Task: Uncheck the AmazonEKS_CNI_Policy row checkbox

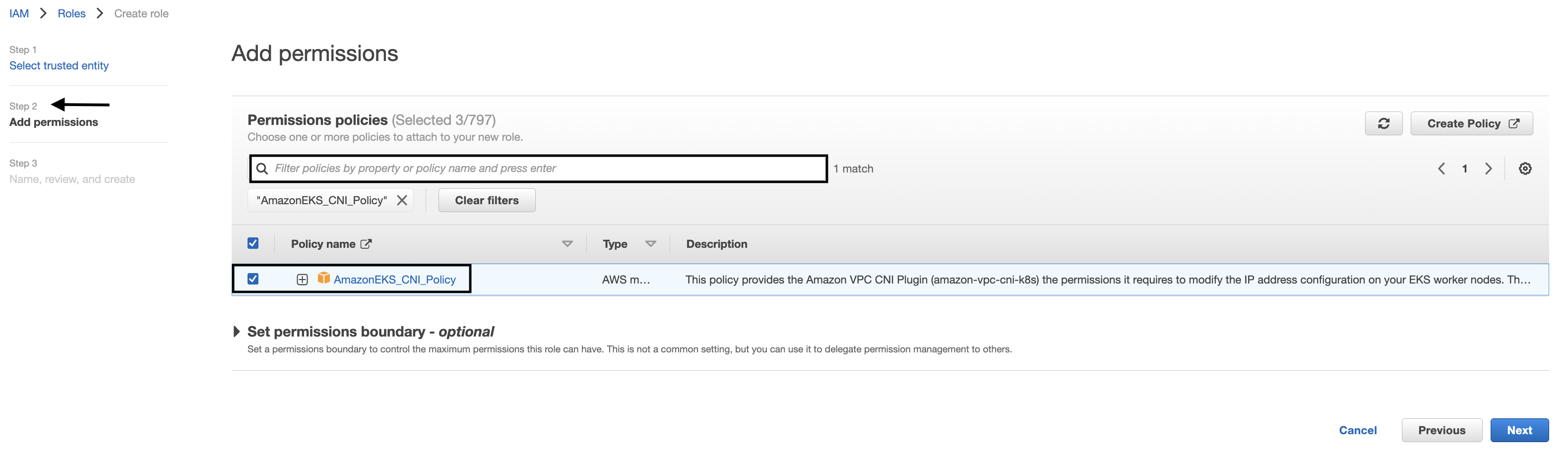Action: [253, 279]
